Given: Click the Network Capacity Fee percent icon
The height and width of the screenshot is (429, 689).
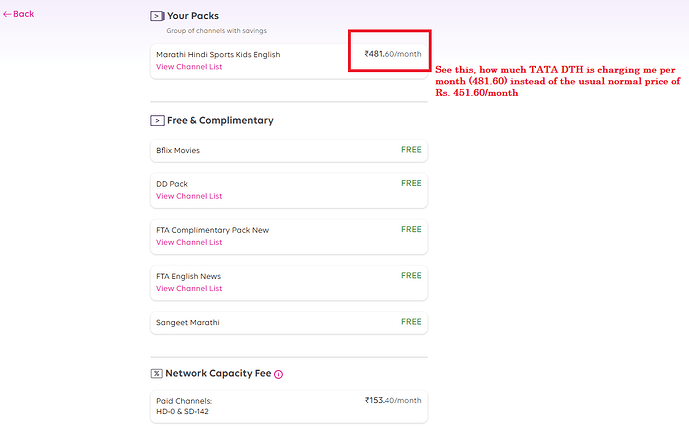Looking at the screenshot, I should pos(157,373).
